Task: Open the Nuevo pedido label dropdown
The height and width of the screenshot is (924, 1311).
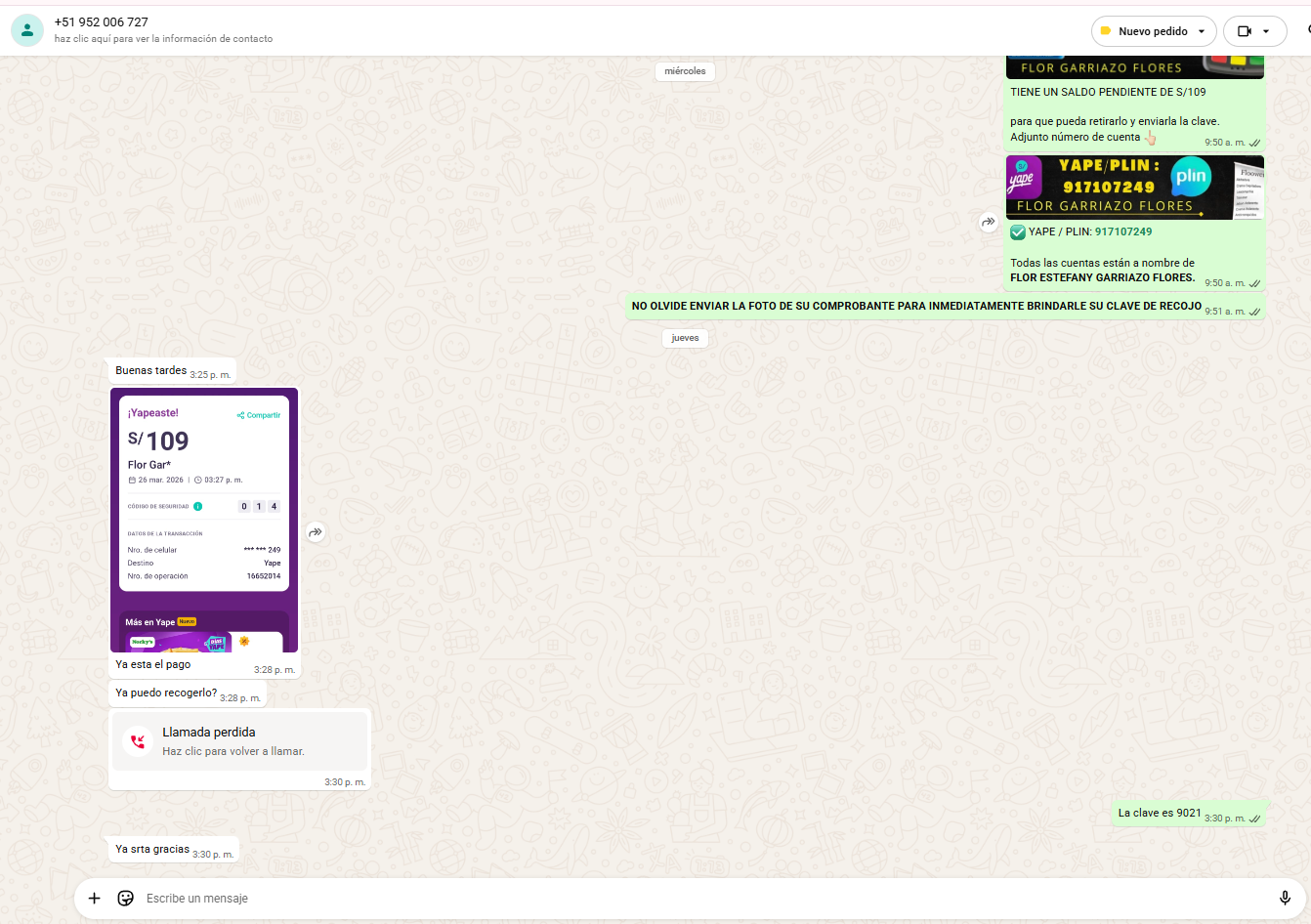Action: click(1201, 31)
